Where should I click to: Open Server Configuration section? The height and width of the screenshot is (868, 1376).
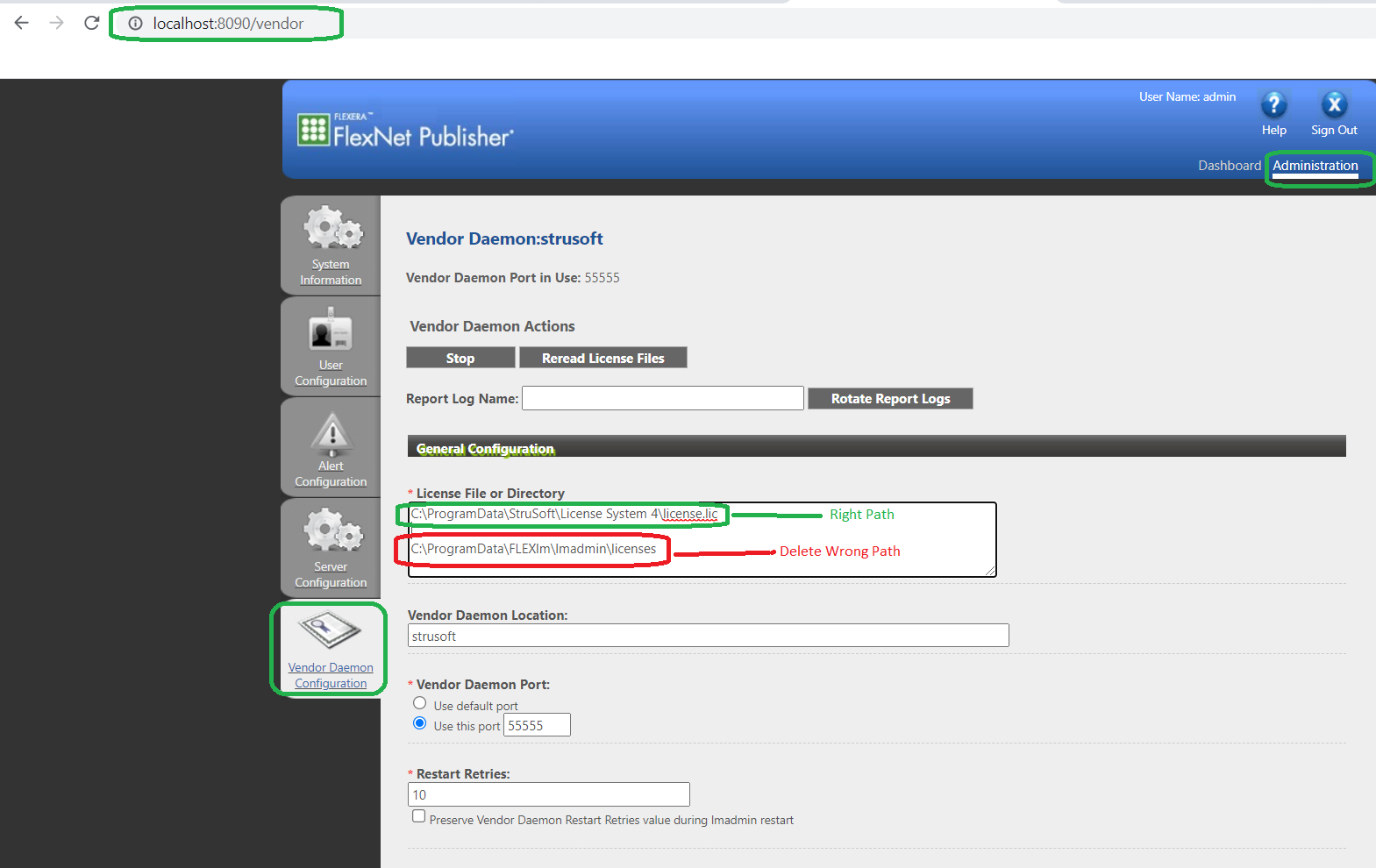click(331, 549)
